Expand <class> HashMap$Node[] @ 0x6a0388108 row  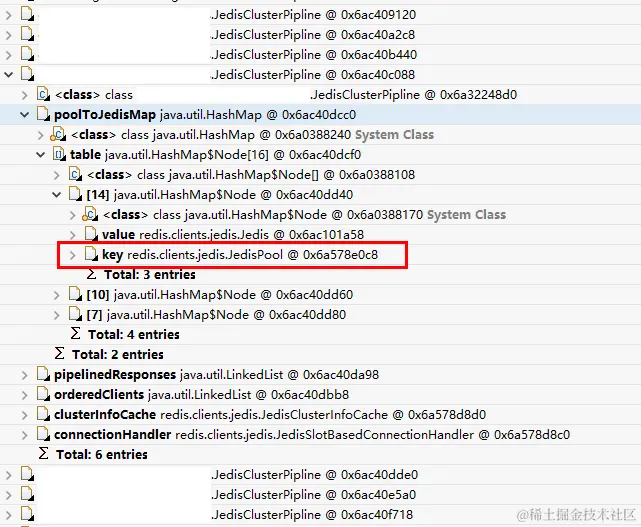(57, 175)
